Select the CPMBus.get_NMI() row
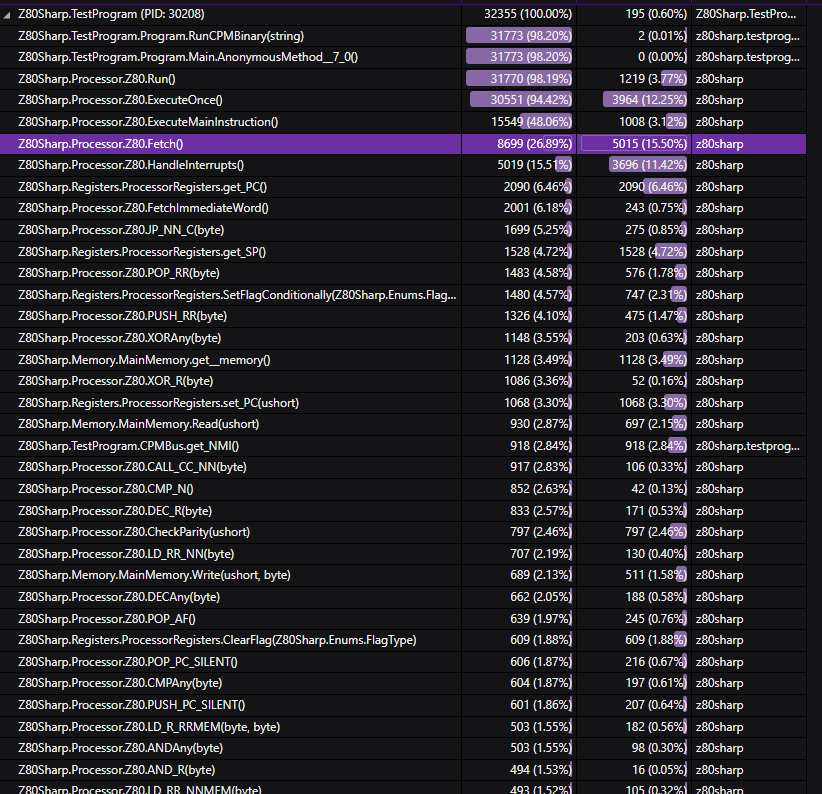The image size is (822, 794). [403, 446]
